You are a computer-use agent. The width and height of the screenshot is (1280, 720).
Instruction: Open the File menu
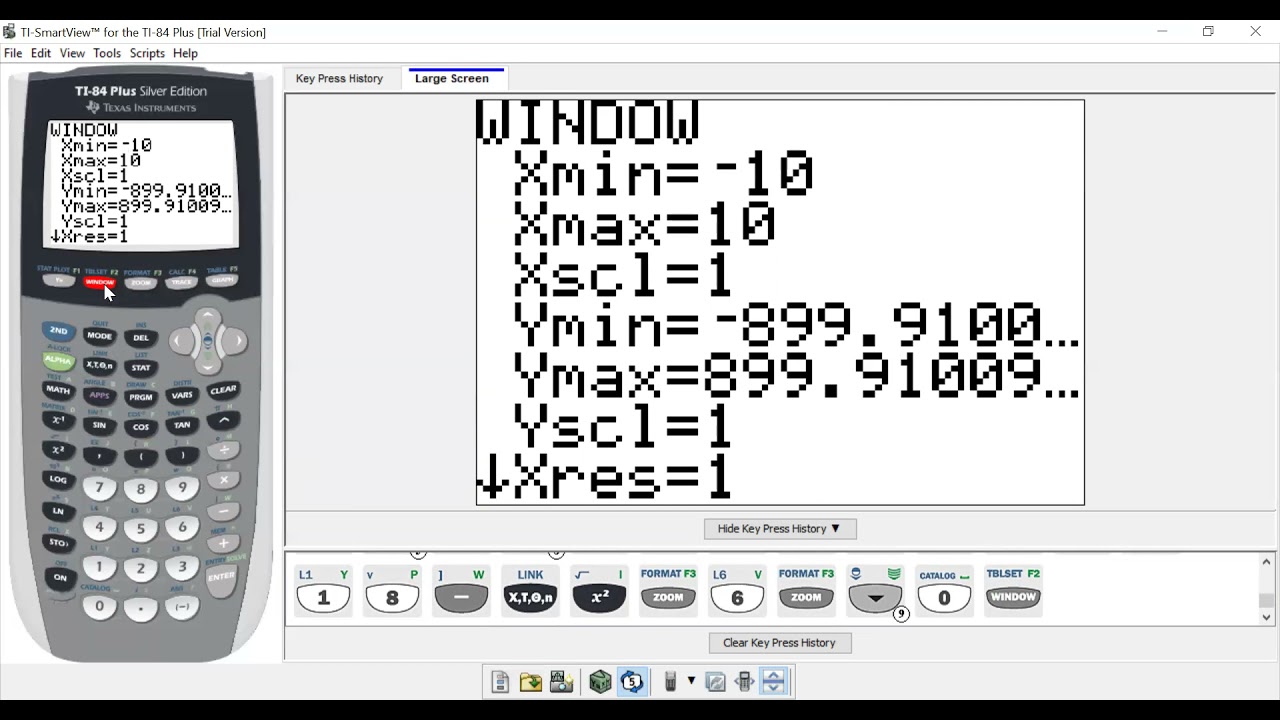click(x=13, y=53)
